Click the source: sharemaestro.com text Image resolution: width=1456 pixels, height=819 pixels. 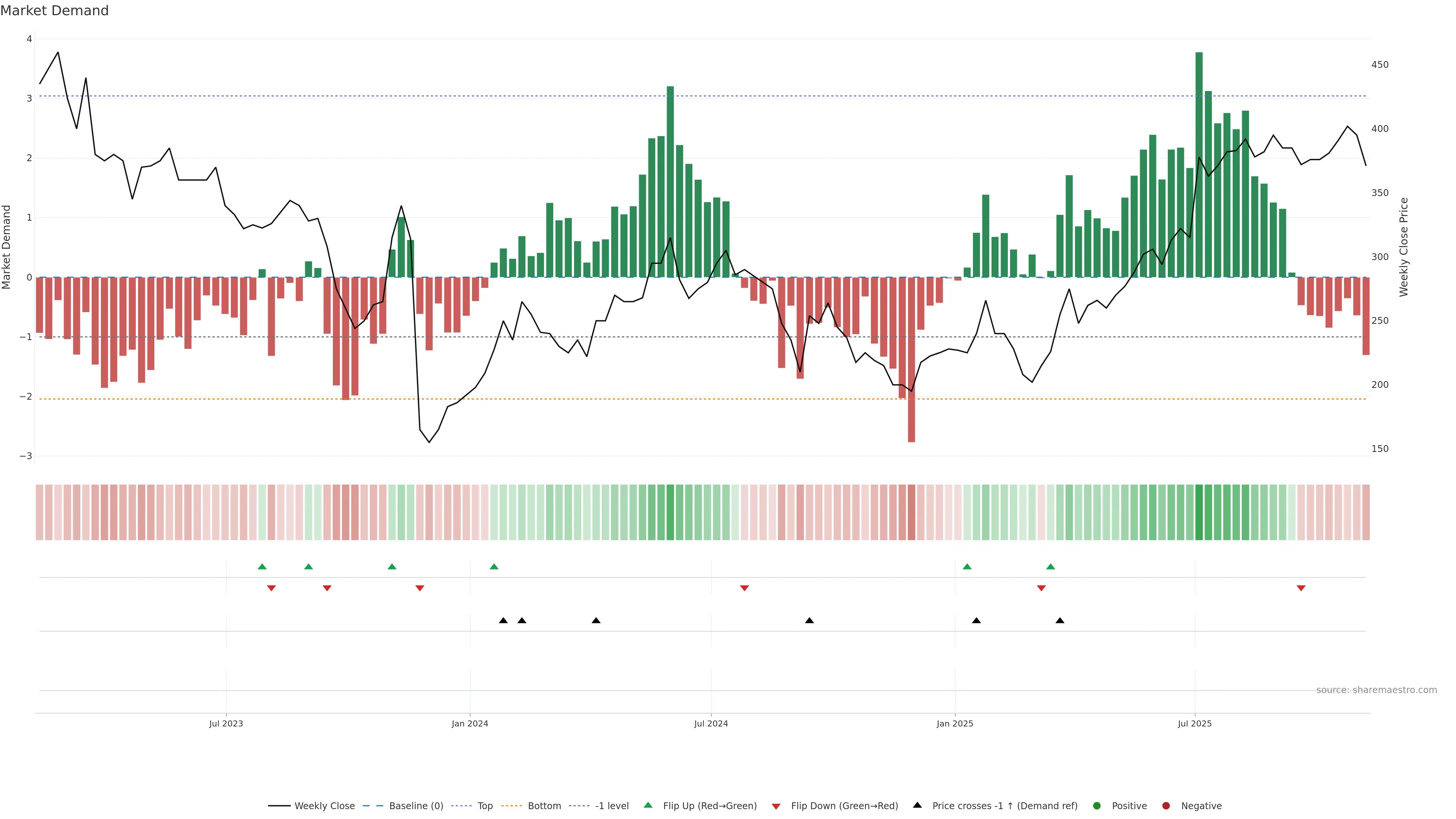coord(1376,690)
